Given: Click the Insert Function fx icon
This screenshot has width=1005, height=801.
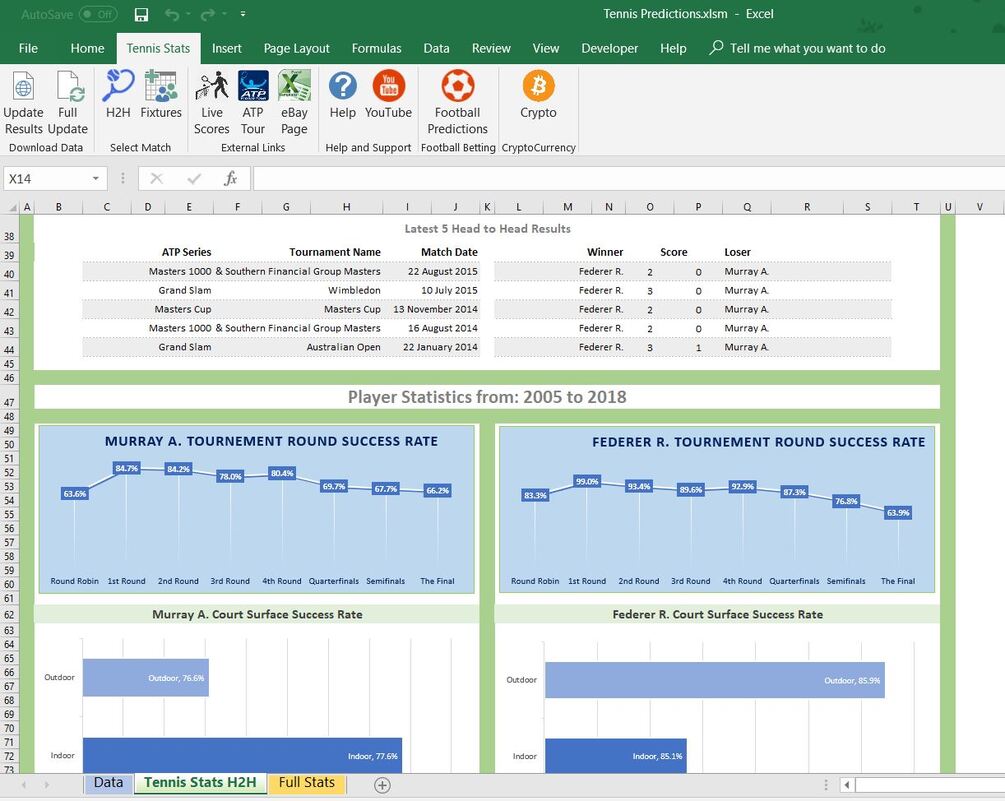Looking at the screenshot, I should (231, 179).
